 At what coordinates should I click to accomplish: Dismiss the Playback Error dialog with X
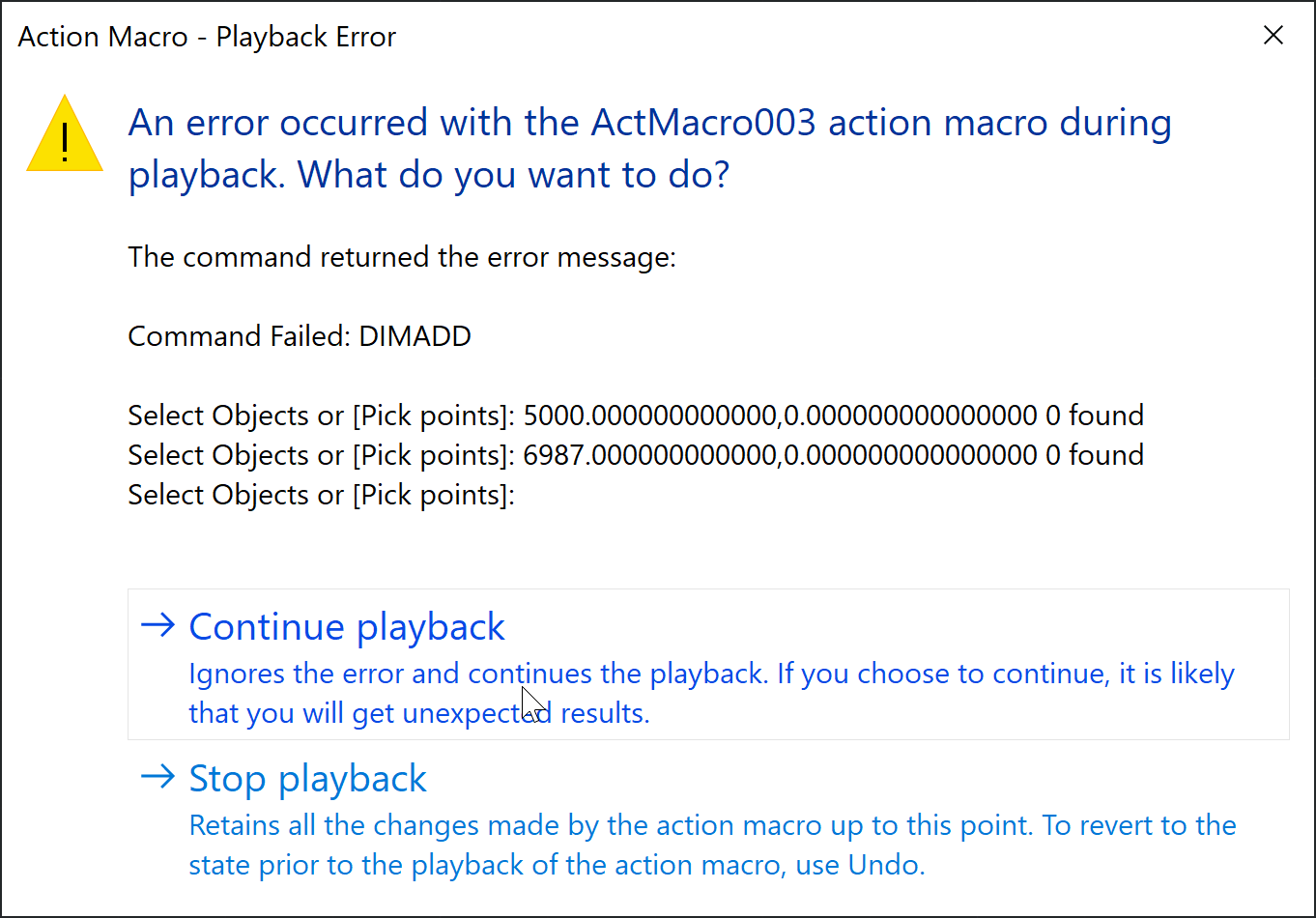(x=1273, y=35)
